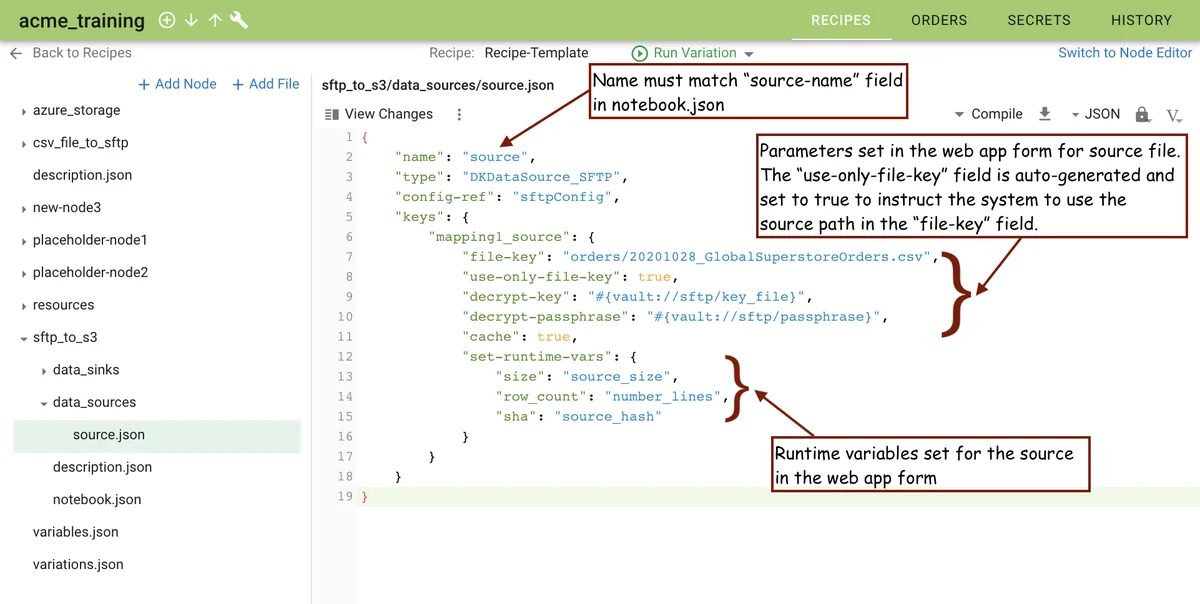1200x604 pixels.
Task: Select notebook.json in the file tree
Action: [x=97, y=500]
